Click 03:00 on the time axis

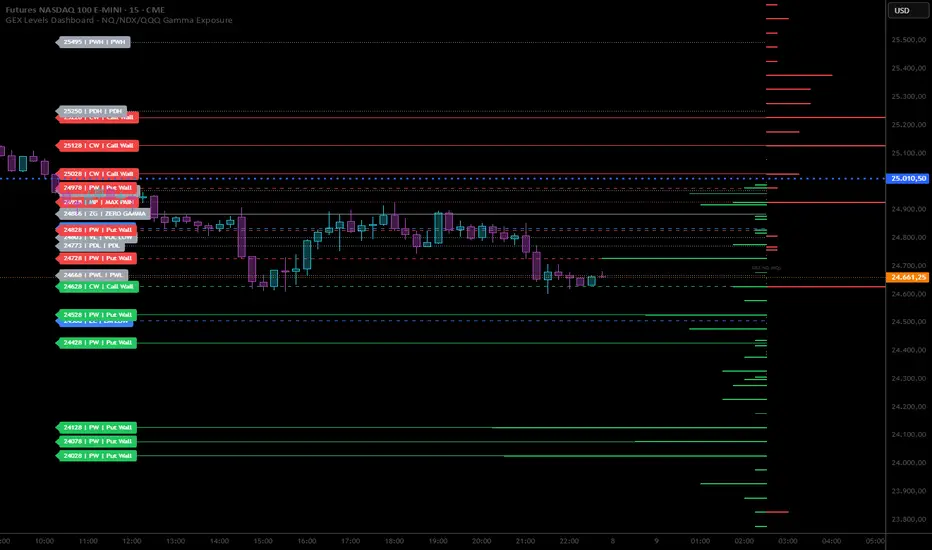coord(788,541)
